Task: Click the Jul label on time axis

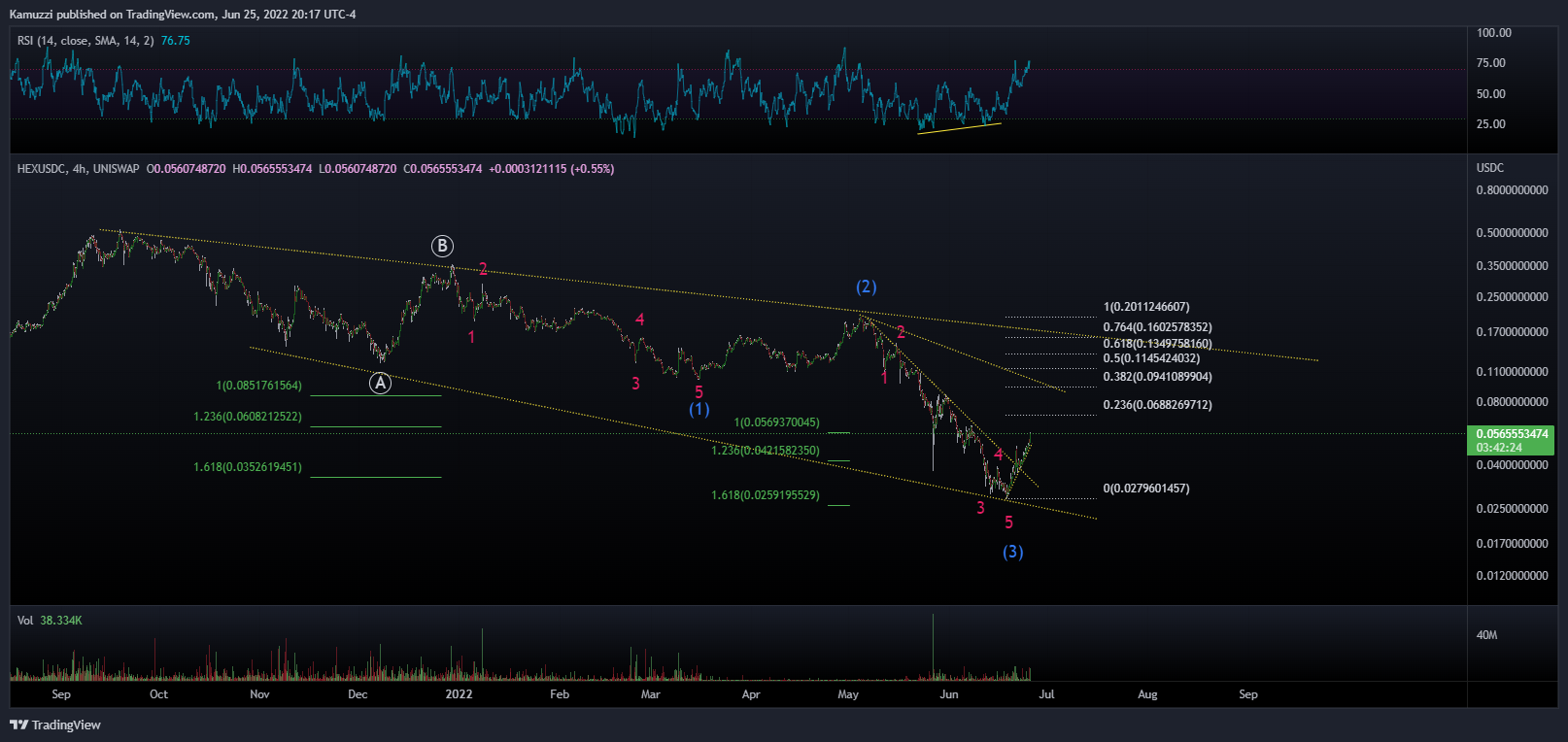Action: [1046, 694]
